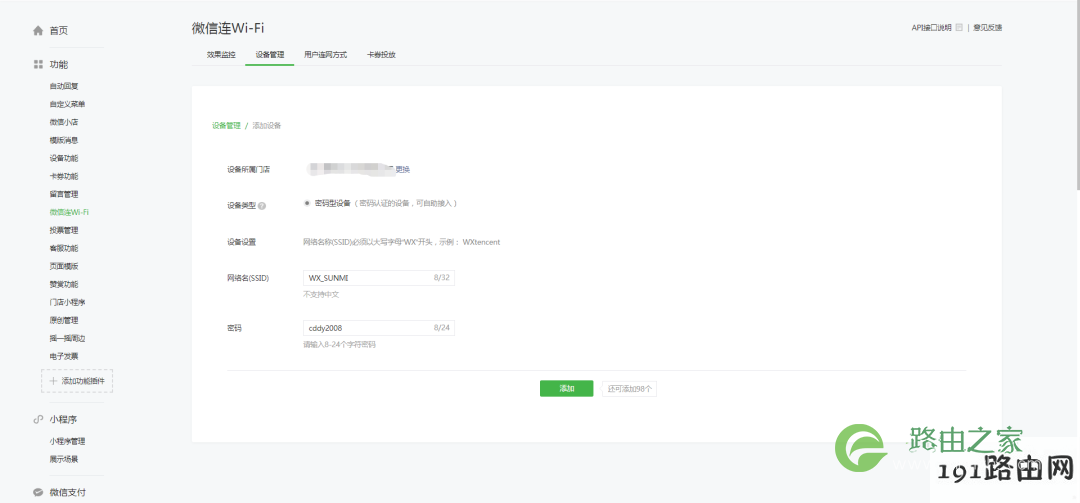Focus the 网络名(SSID) input field
The width and height of the screenshot is (1080, 503).
pos(378,278)
